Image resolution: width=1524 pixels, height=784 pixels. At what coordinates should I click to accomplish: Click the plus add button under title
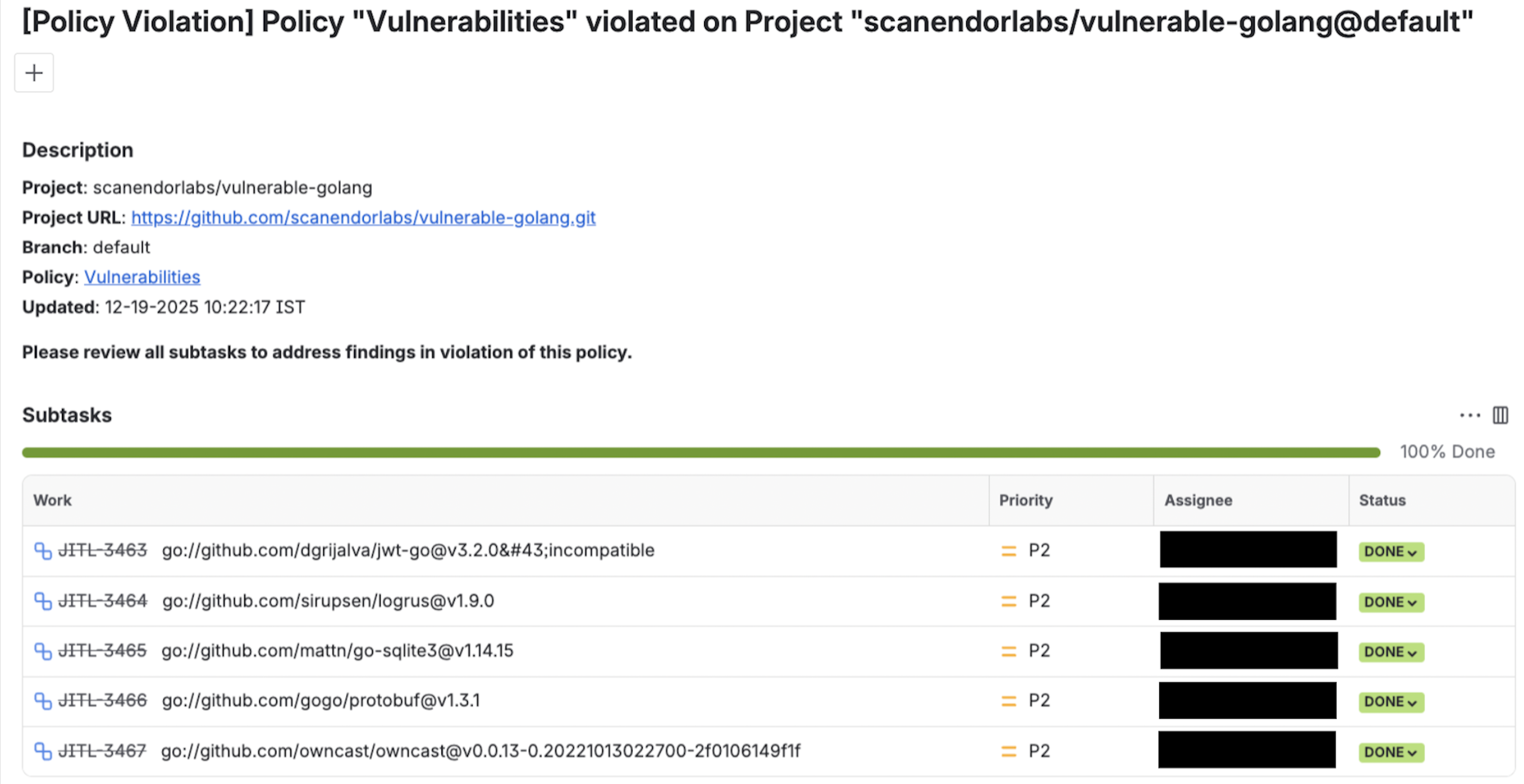(34, 73)
